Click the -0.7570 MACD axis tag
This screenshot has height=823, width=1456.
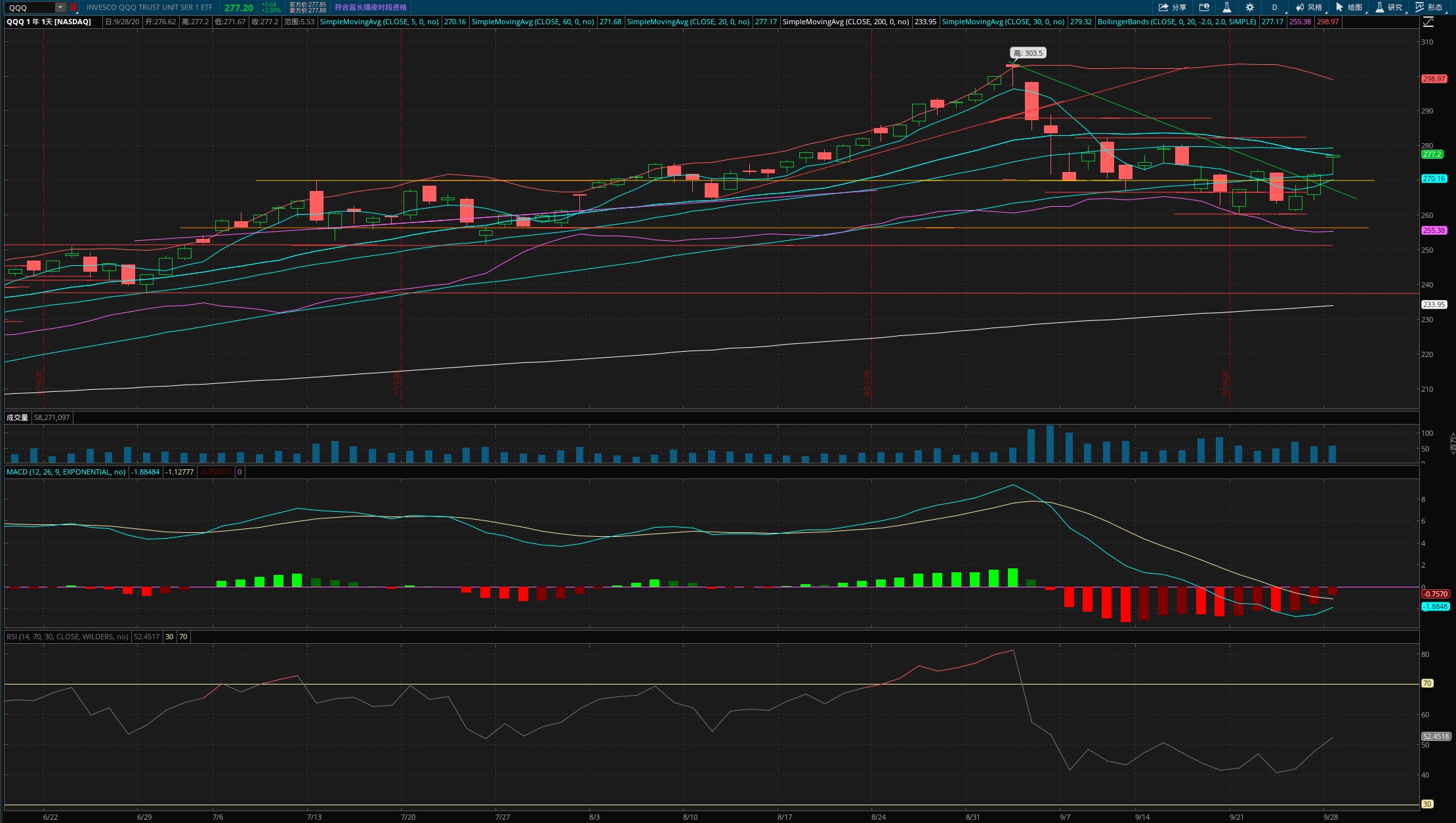[1435, 594]
